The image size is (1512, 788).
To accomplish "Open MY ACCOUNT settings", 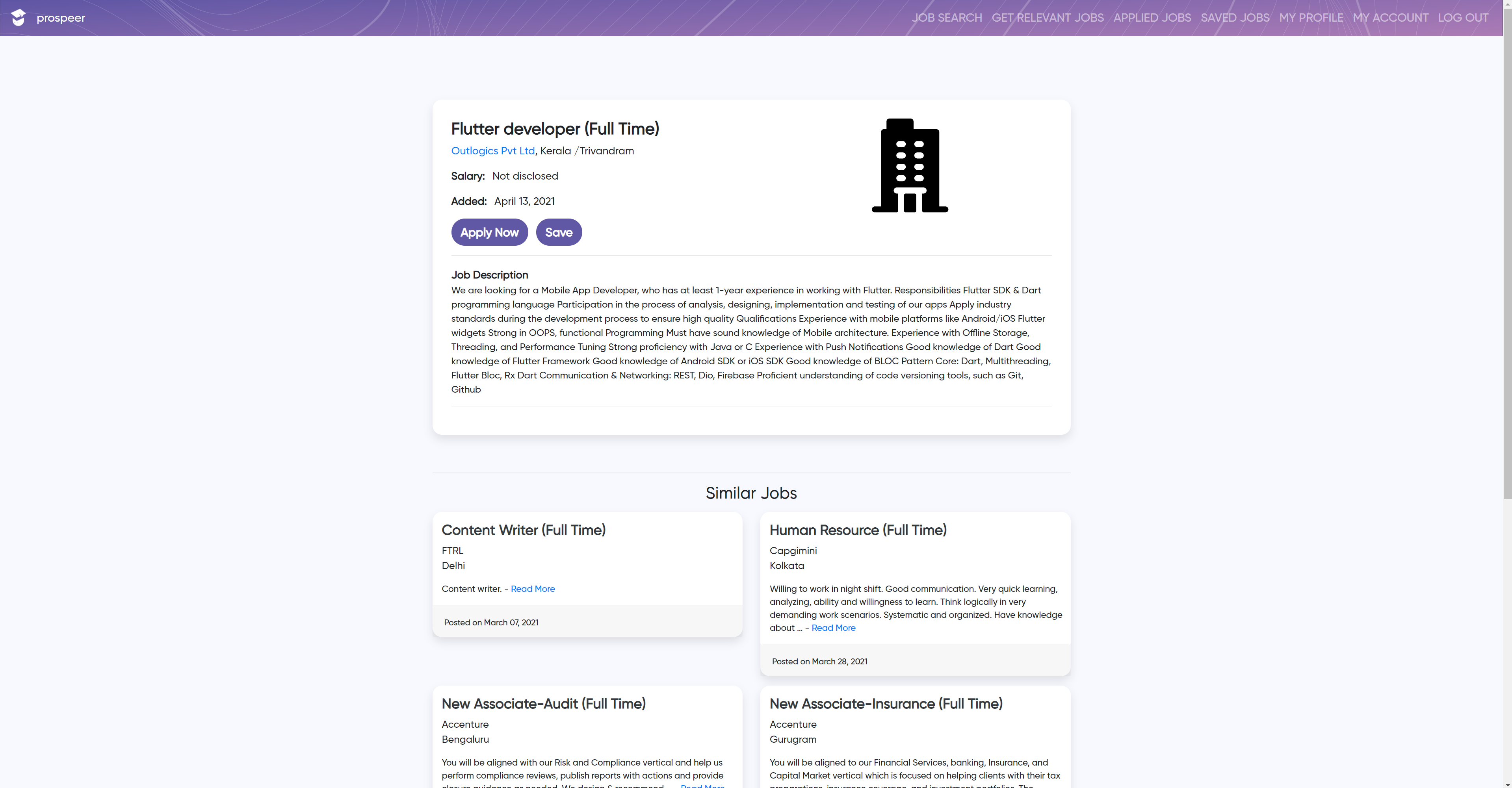I will coord(1391,18).
